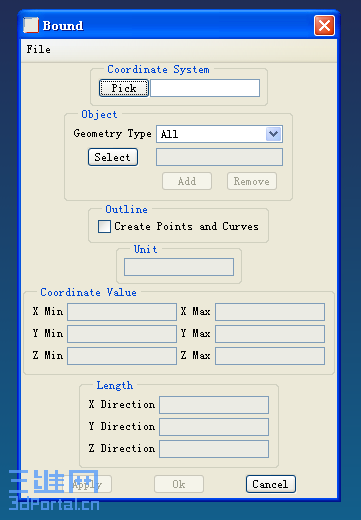
Task: Close the Bound dialog window
Action: coord(324,25)
